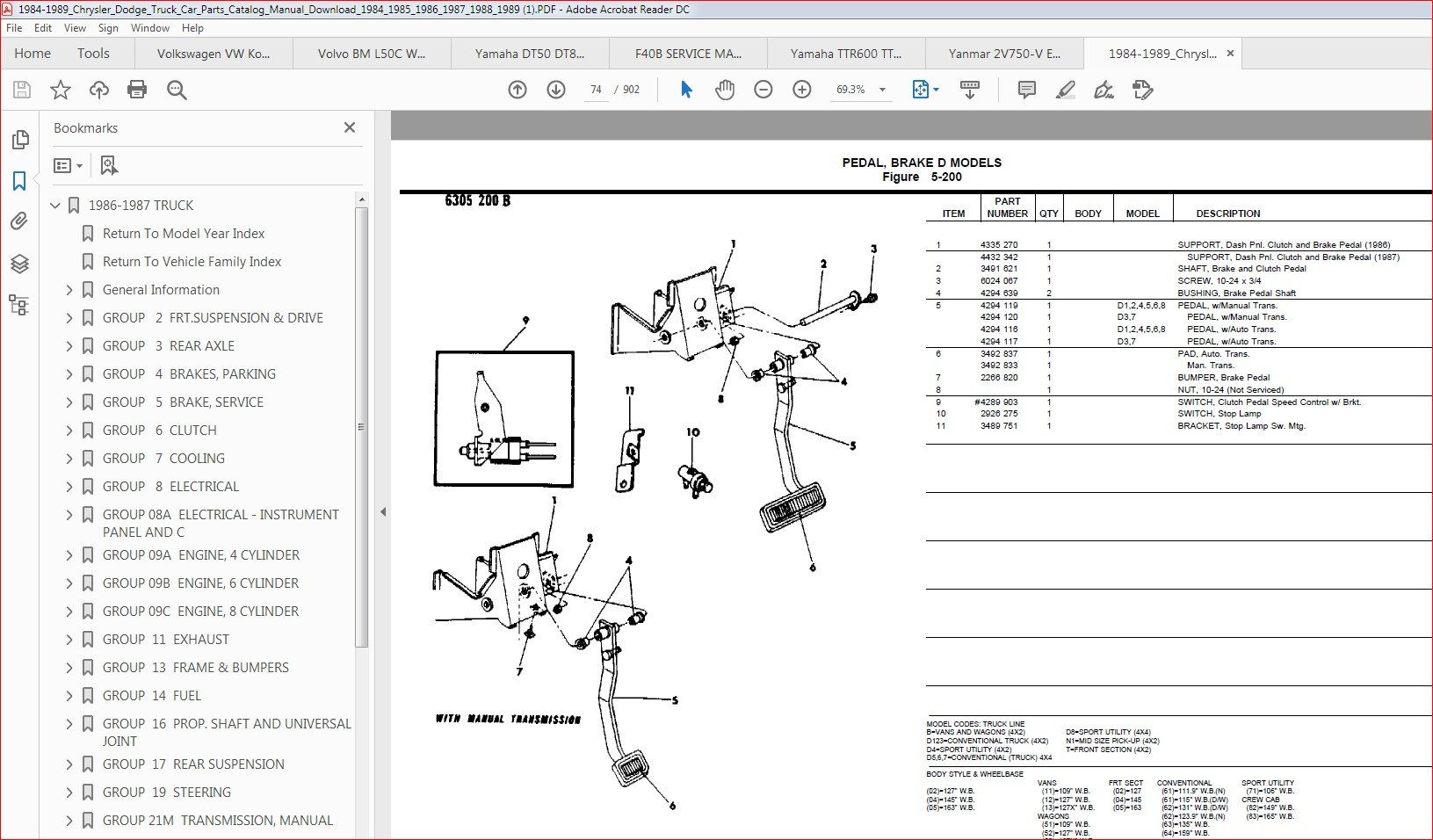
Task: Open Return To Vehicle Family Index bookmark
Action: [x=192, y=262]
